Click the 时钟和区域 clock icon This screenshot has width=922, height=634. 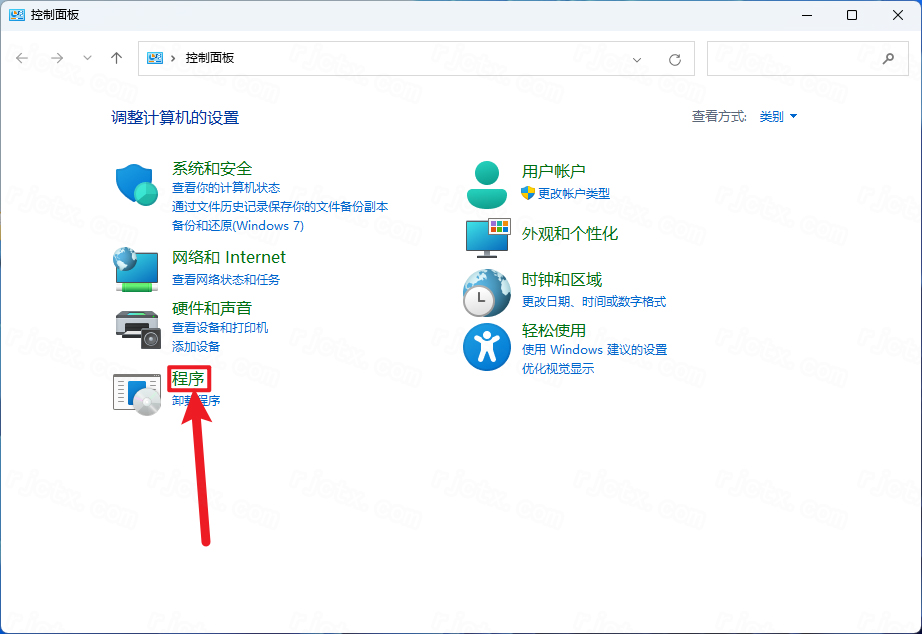(487, 293)
